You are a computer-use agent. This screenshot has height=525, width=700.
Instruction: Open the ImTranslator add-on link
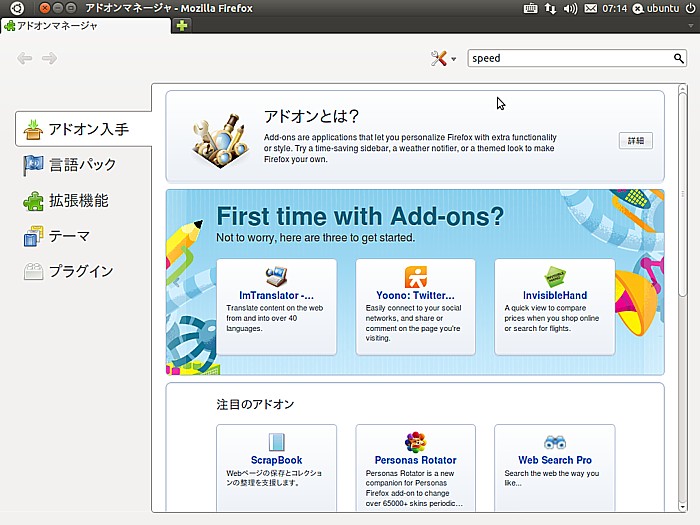pos(276,296)
